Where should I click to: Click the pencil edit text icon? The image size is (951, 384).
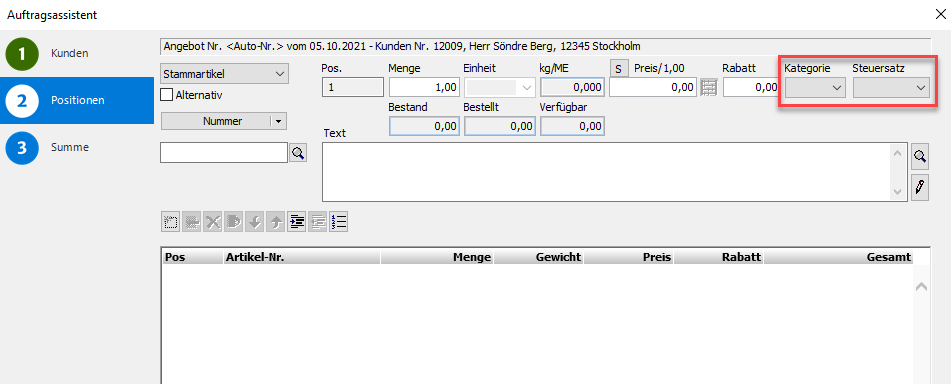tap(920, 187)
